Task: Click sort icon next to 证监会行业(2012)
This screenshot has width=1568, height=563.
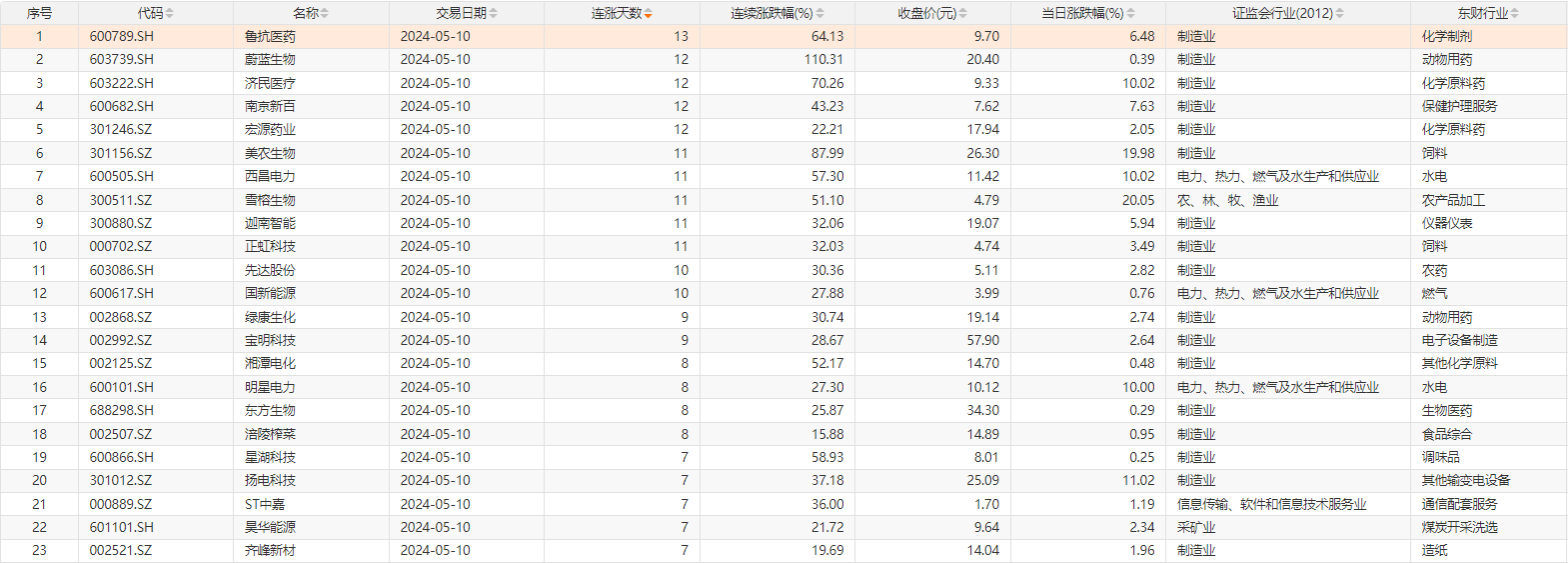Action: point(1340,13)
